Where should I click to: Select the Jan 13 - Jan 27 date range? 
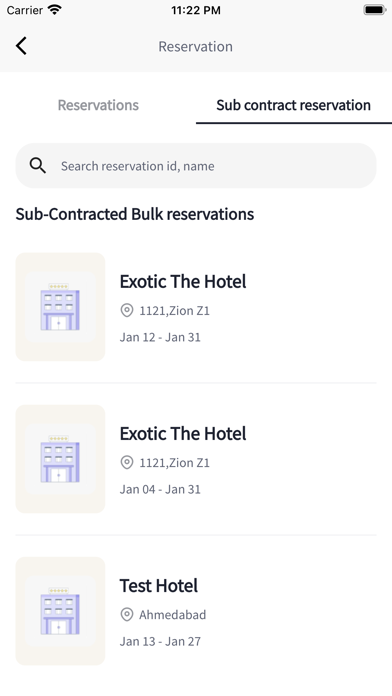pos(160,641)
